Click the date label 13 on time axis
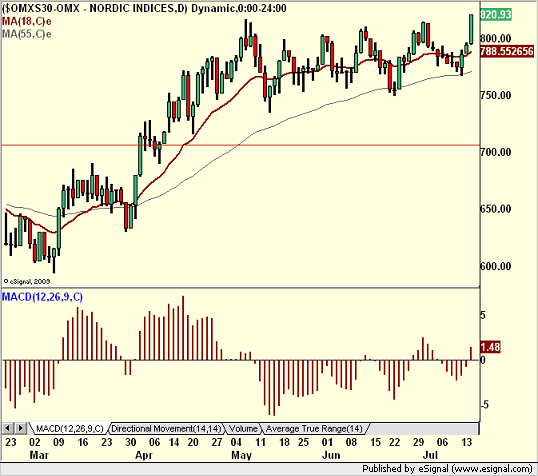The width and height of the screenshot is (538, 476). [466, 442]
